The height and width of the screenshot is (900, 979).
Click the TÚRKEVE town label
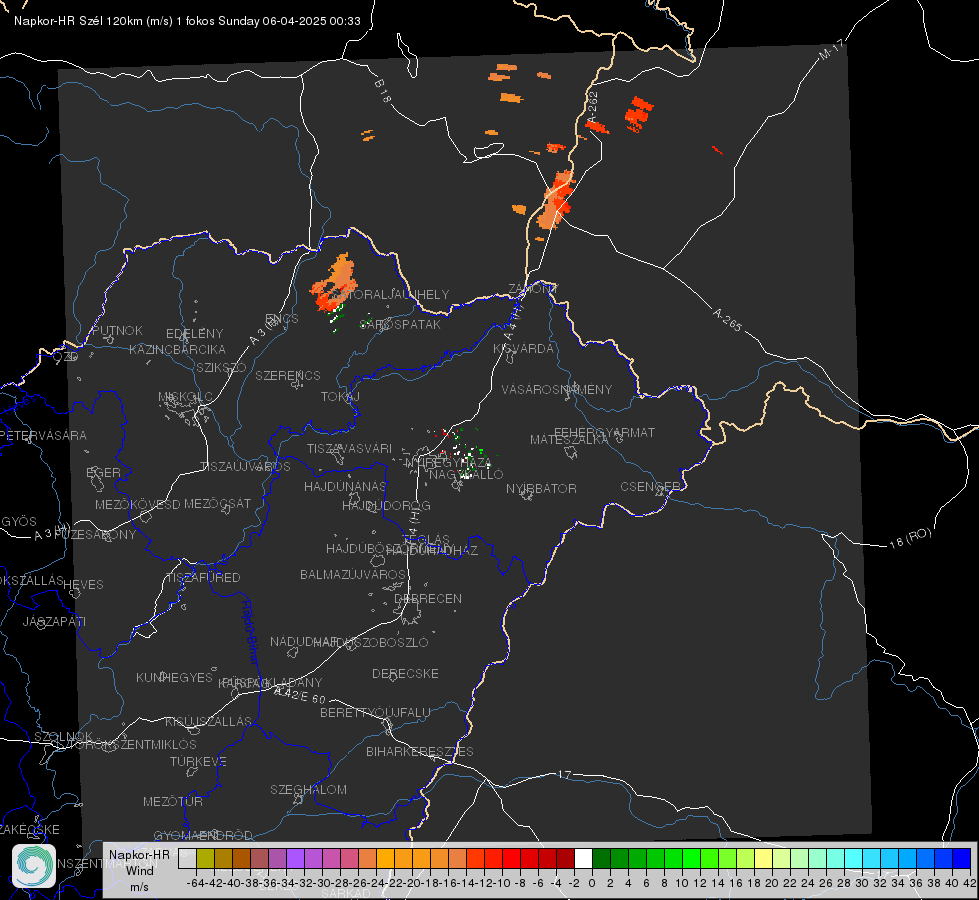[x=199, y=761]
